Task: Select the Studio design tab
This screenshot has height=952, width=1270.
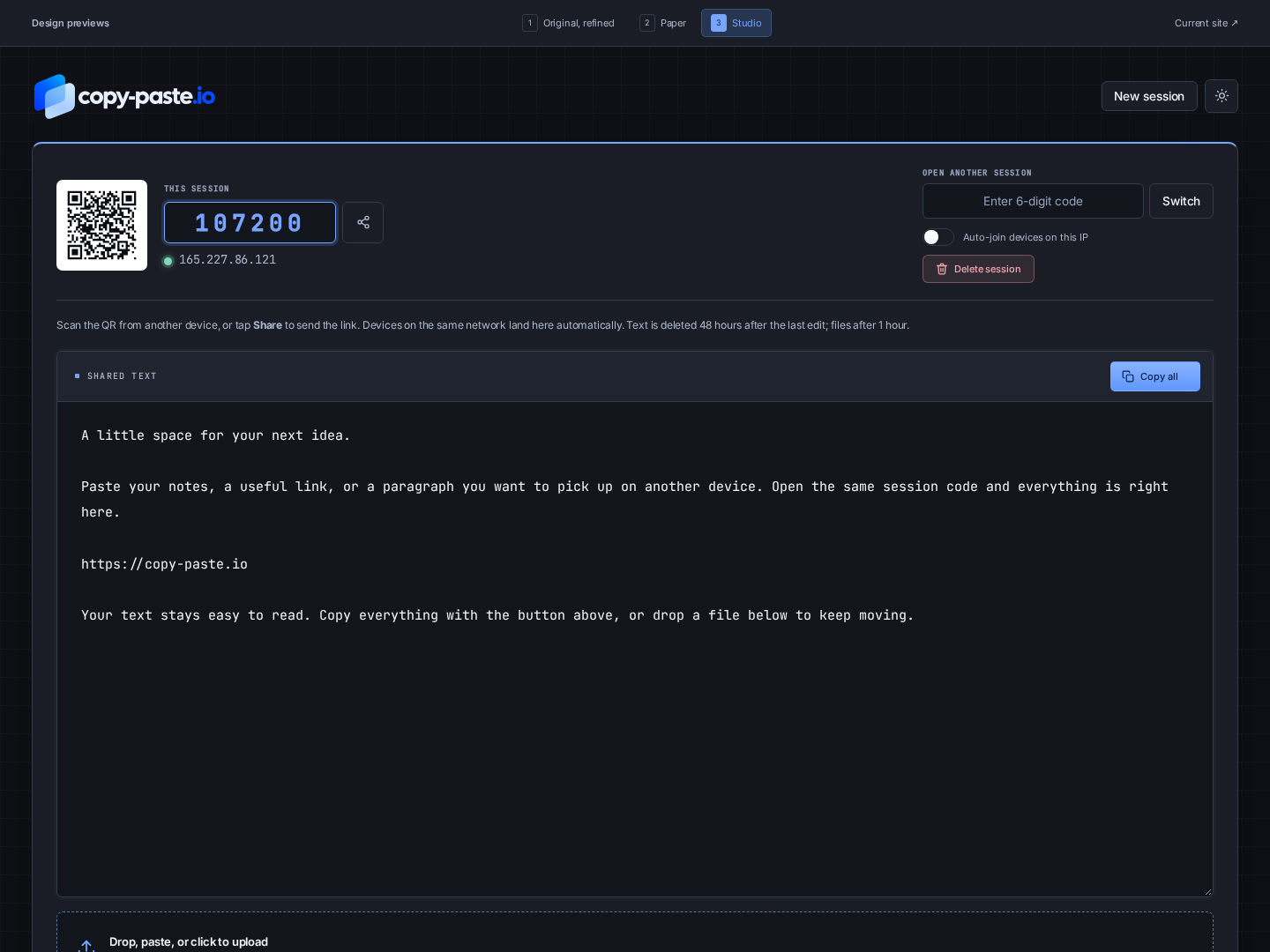Action: [x=736, y=23]
